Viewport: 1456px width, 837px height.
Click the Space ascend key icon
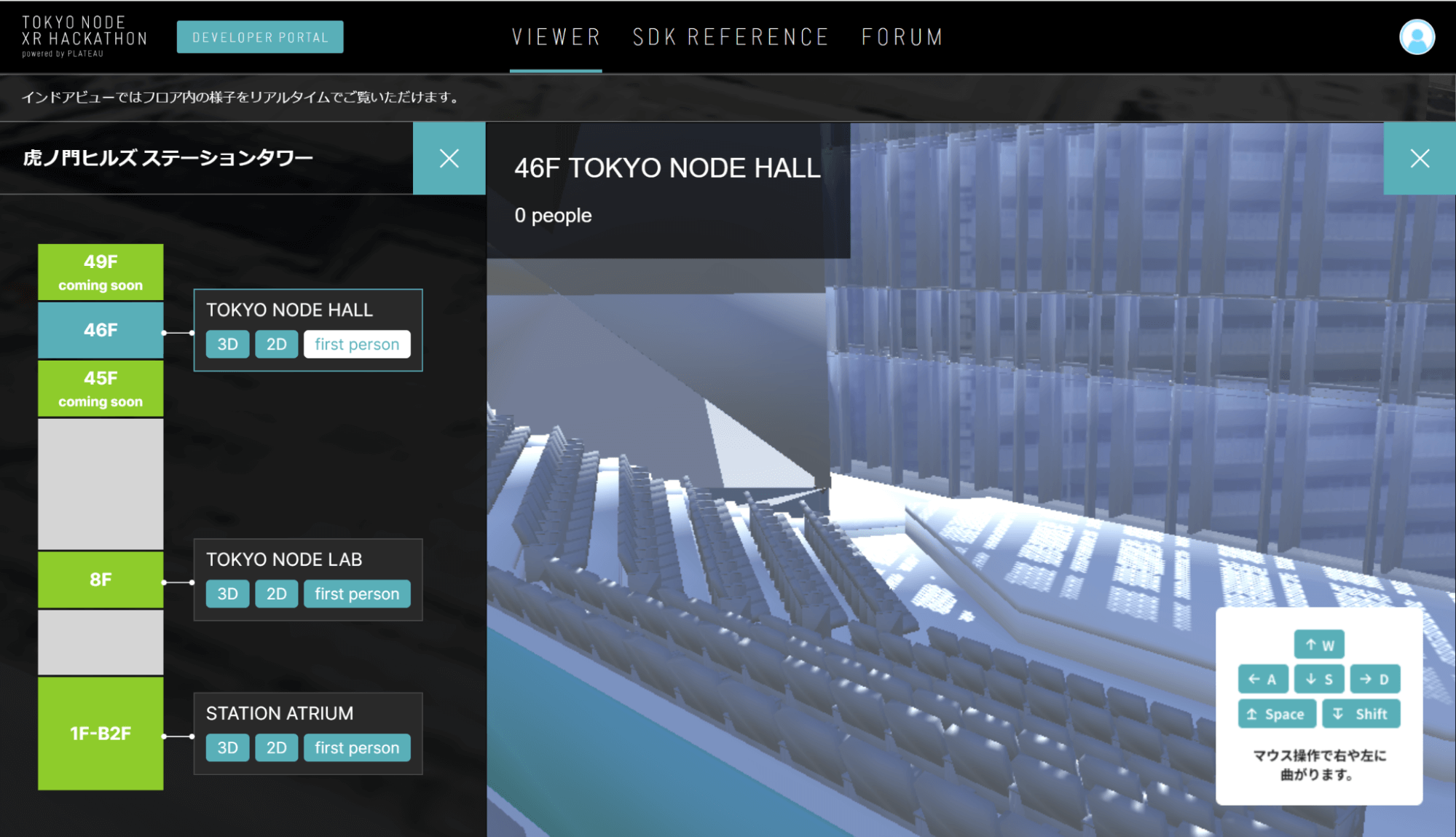(x=1277, y=714)
